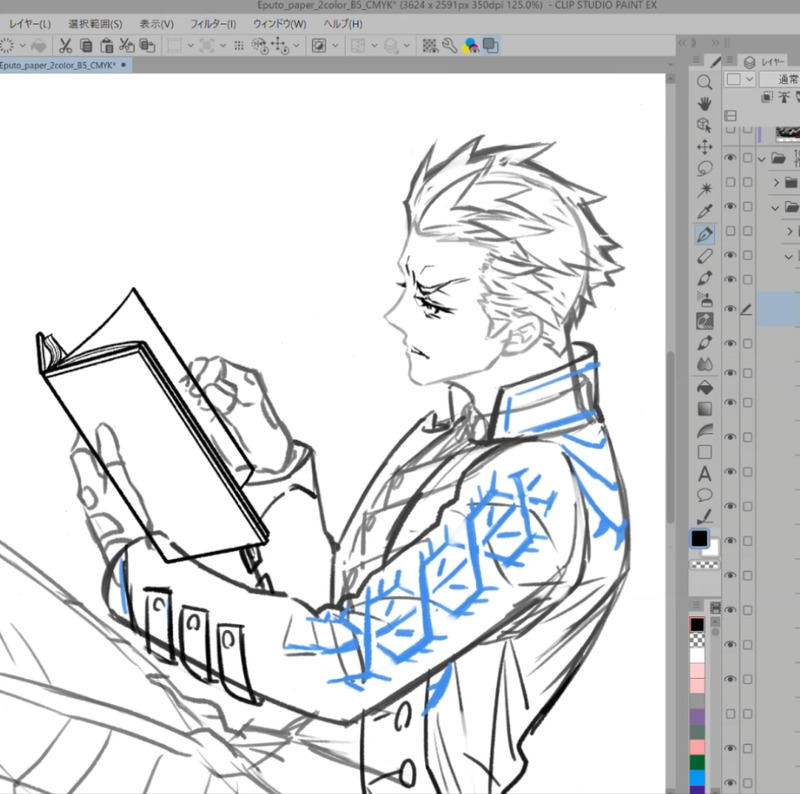800x794 pixels.
Task: Open the レイヤー(L) menu
Action: pos(30,24)
